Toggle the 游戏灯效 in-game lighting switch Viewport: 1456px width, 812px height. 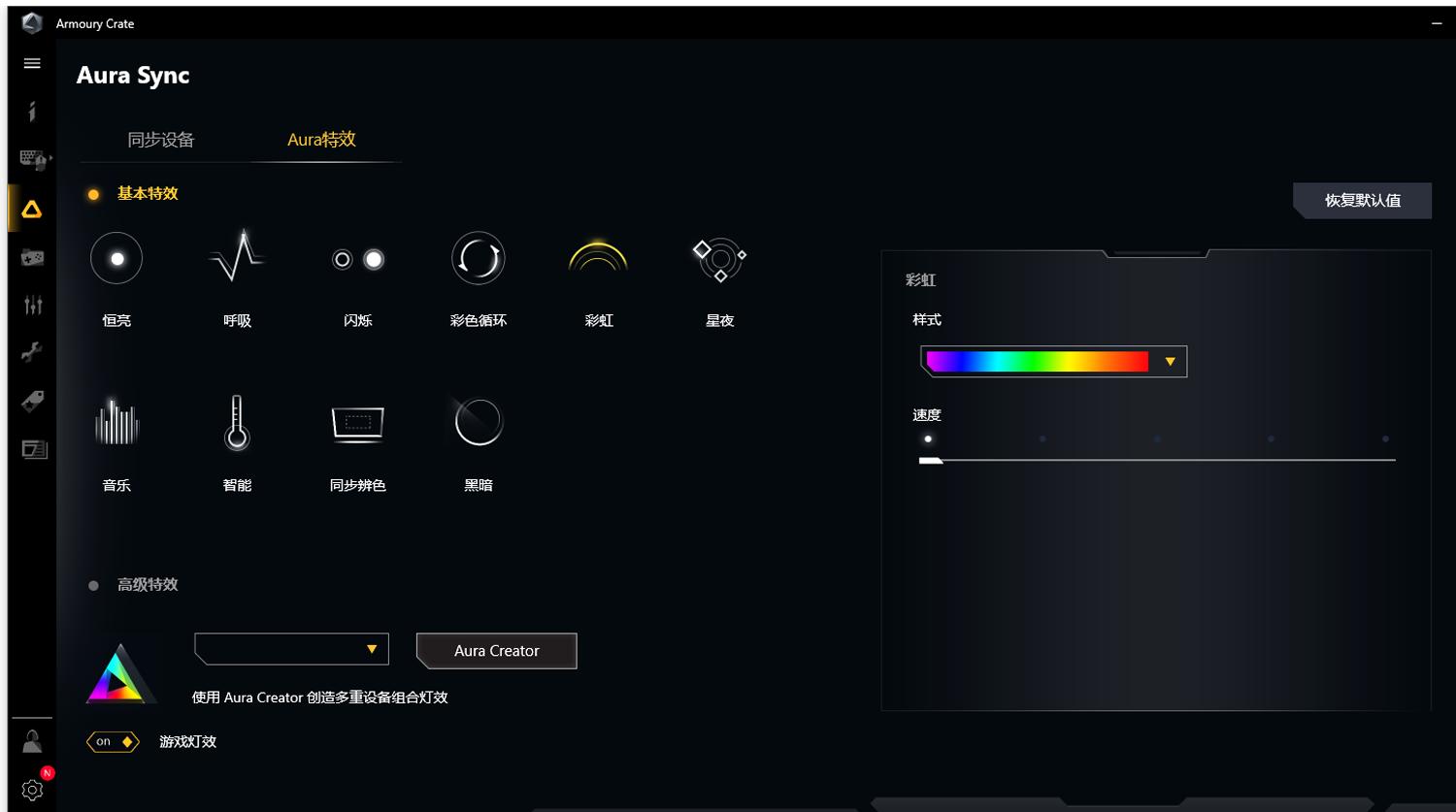tap(113, 741)
